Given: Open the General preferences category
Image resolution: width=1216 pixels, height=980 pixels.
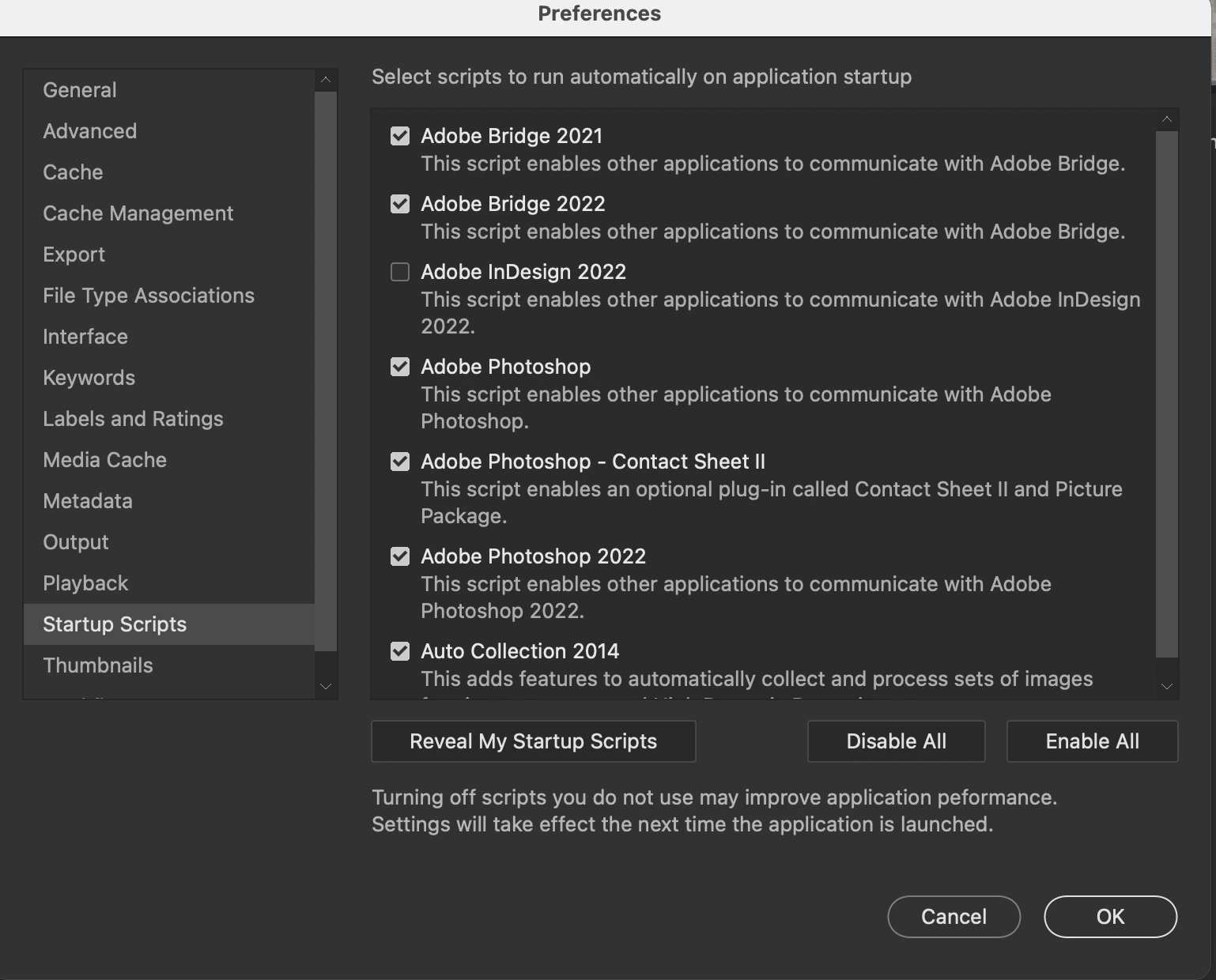Looking at the screenshot, I should pos(169,90).
